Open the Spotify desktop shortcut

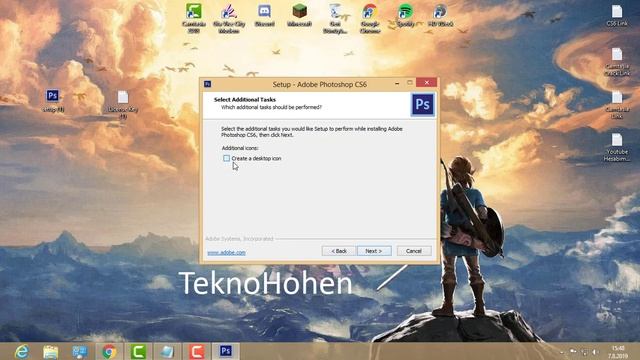[x=405, y=16]
